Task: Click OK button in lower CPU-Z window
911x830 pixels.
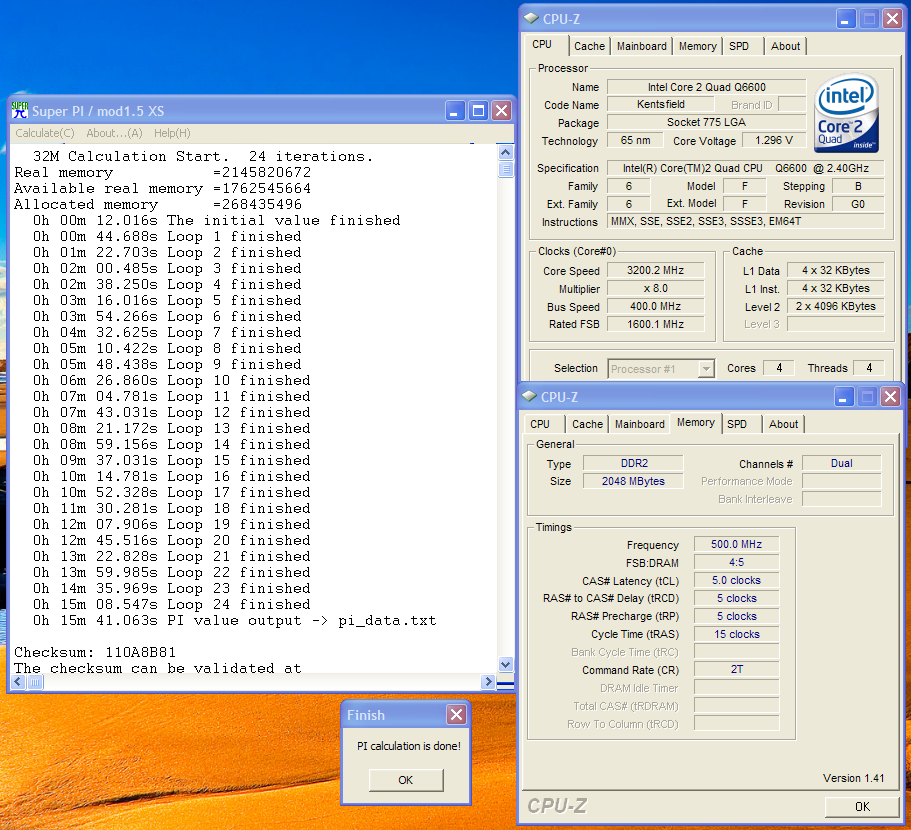Action: point(862,806)
